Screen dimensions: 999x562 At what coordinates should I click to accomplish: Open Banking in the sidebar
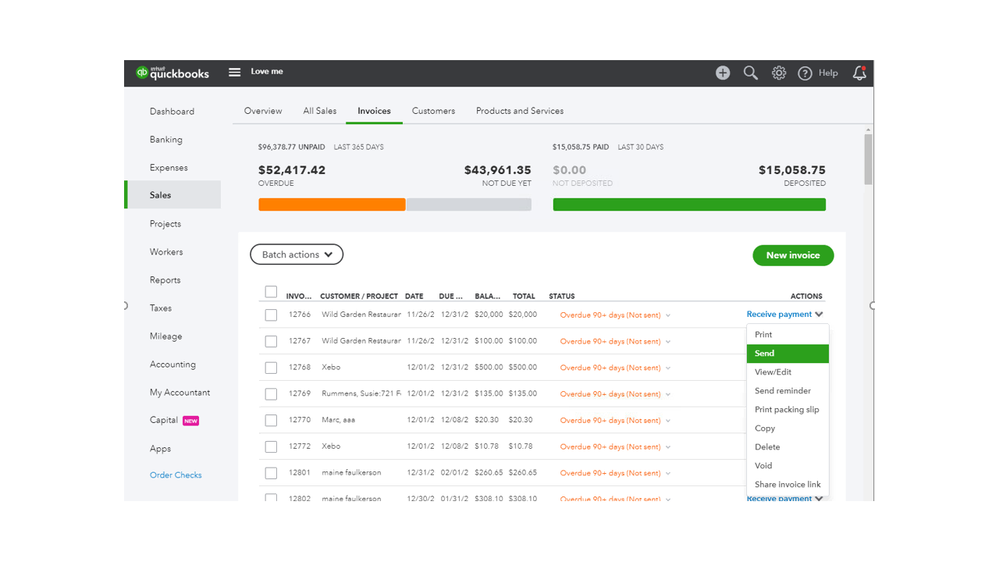coord(166,140)
